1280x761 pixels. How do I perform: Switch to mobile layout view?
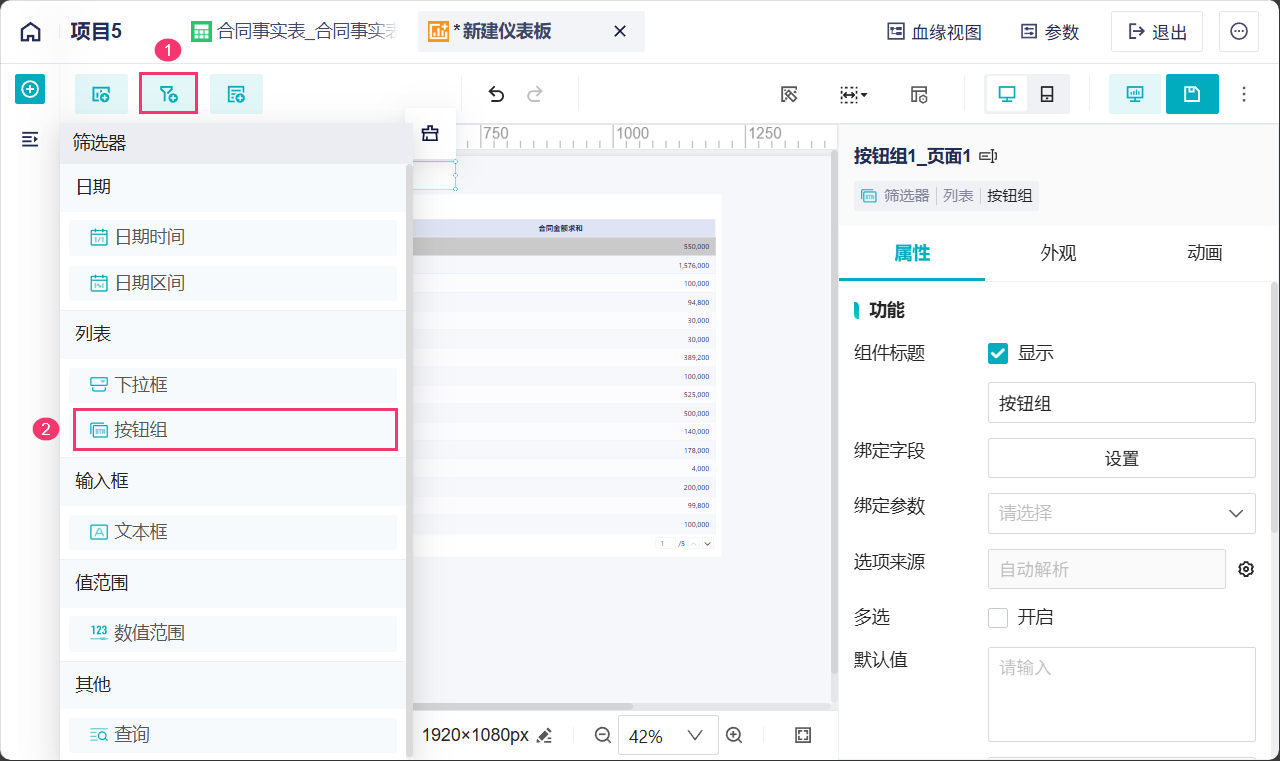pyautogui.click(x=1047, y=94)
